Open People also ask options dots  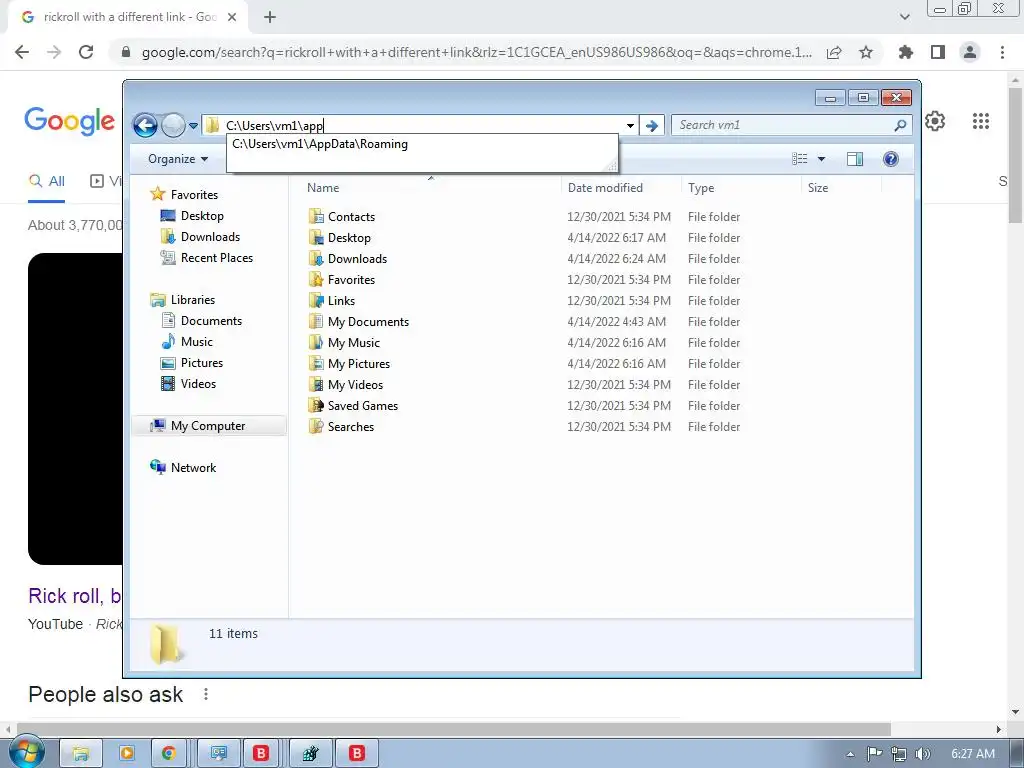206,694
